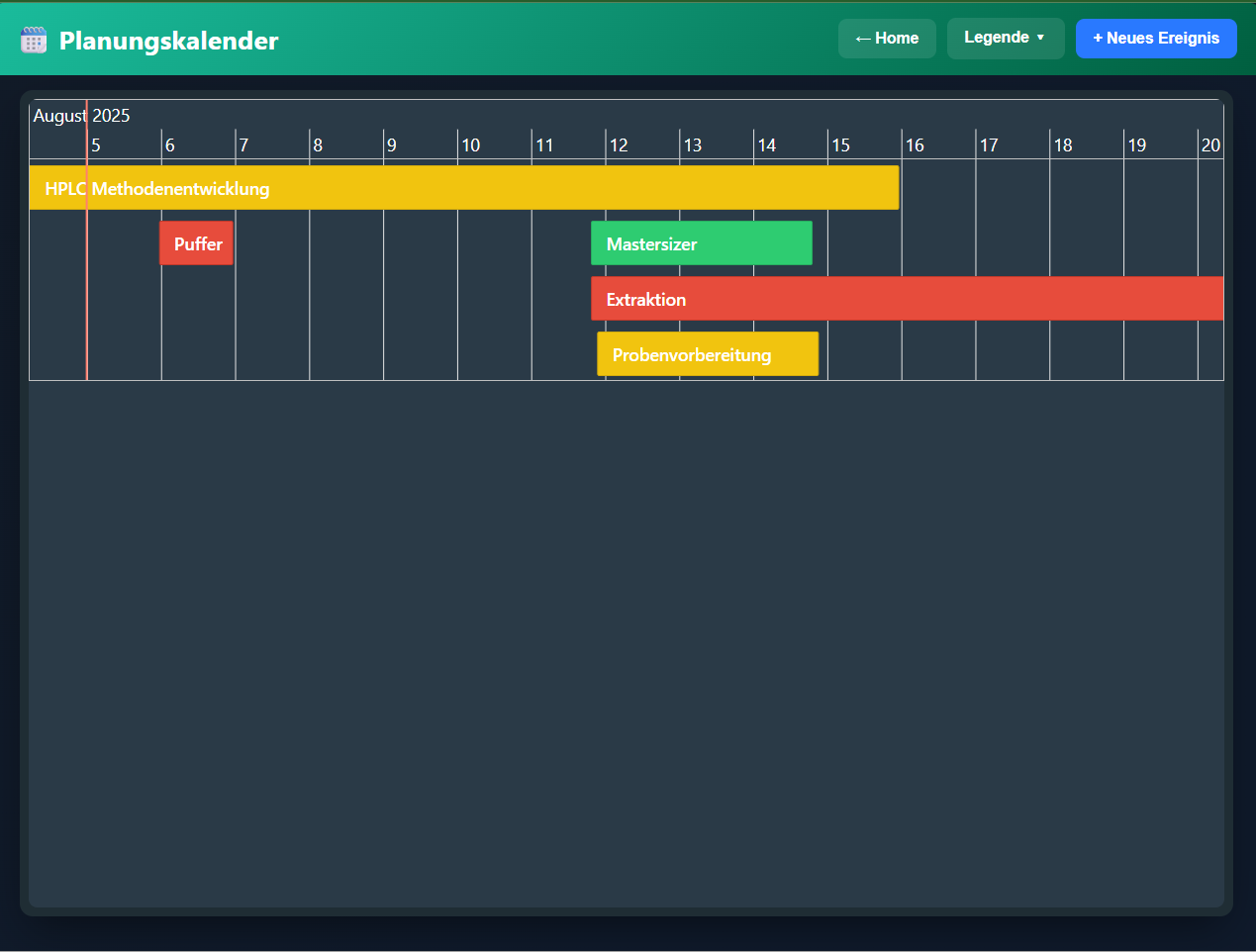Image resolution: width=1256 pixels, height=952 pixels.
Task: Click the calendar icon beside Planungskalender
Action: (34, 40)
